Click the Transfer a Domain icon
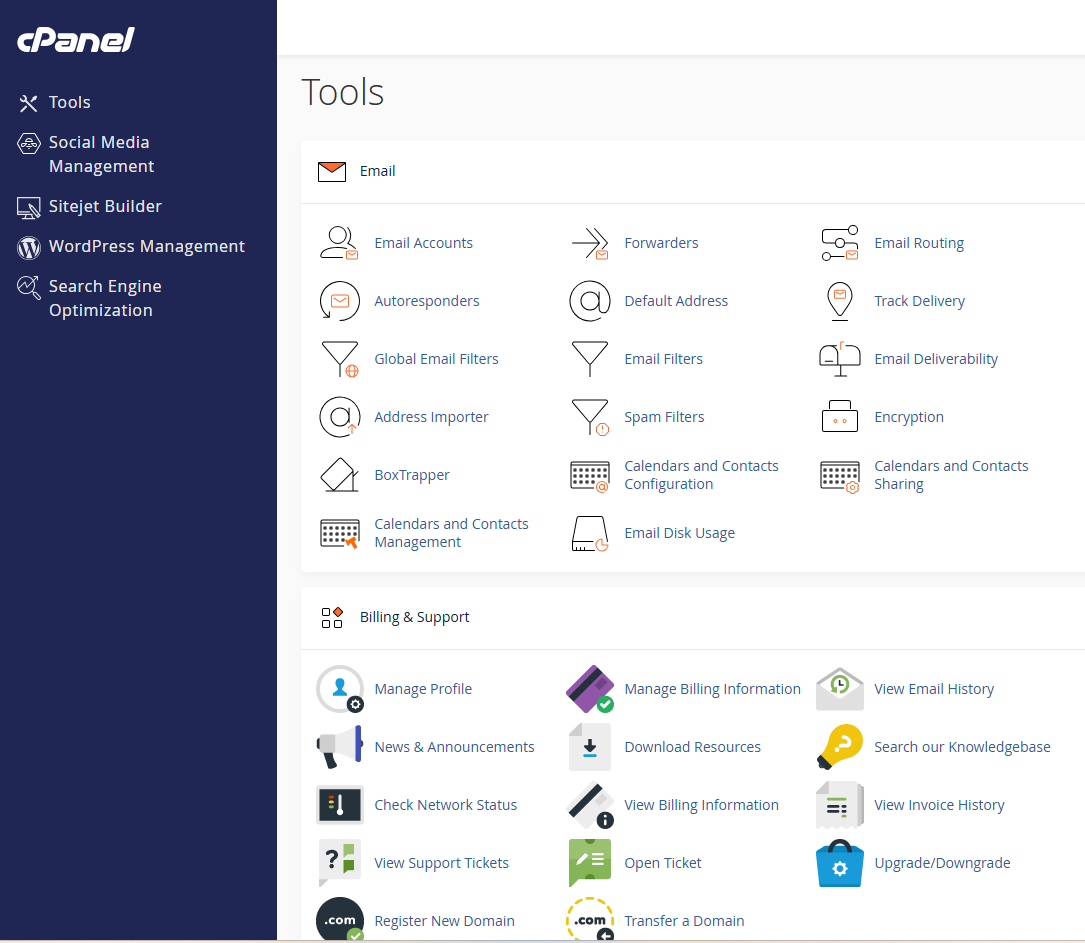This screenshot has height=943, width=1085. click(590, 919)
